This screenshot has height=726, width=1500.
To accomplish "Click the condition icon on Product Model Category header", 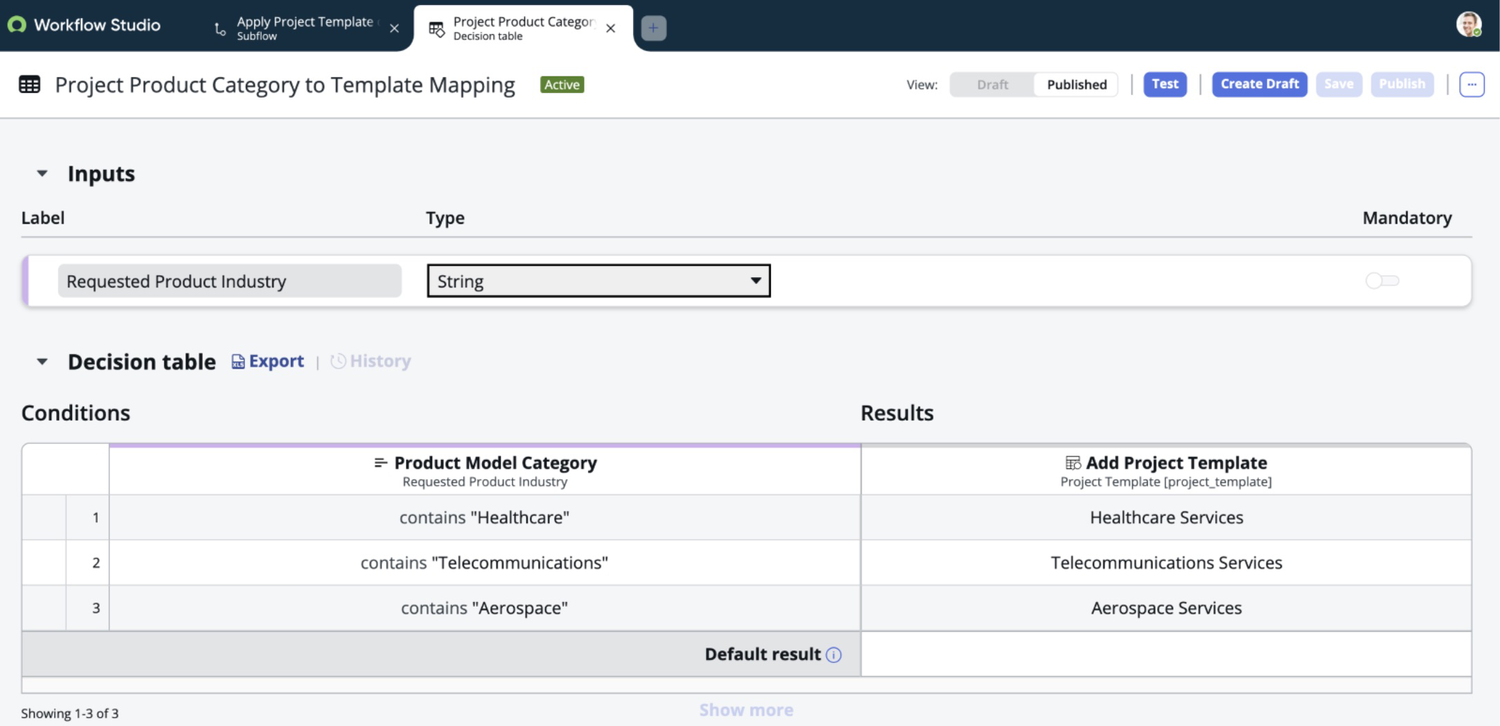I will 382,463.
